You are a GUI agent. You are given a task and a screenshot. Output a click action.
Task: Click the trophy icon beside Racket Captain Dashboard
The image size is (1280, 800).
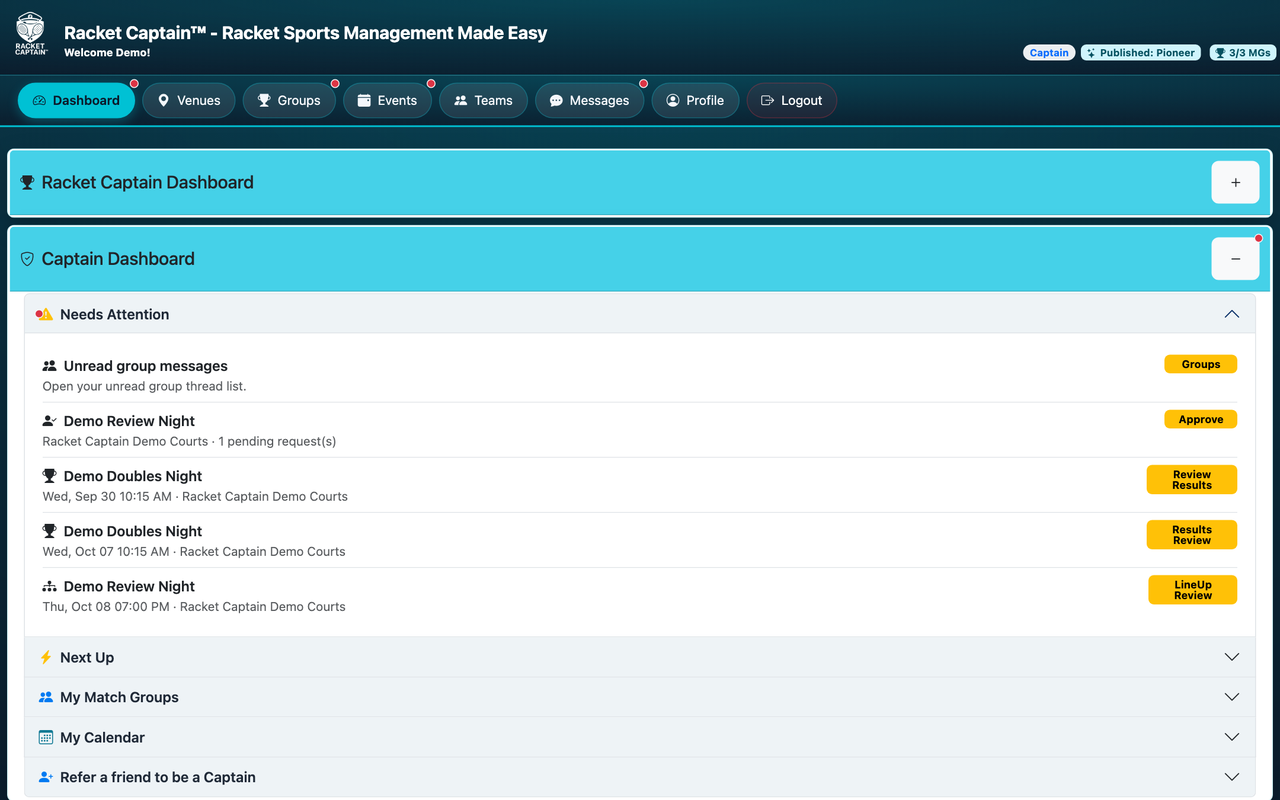pos(27,183)
